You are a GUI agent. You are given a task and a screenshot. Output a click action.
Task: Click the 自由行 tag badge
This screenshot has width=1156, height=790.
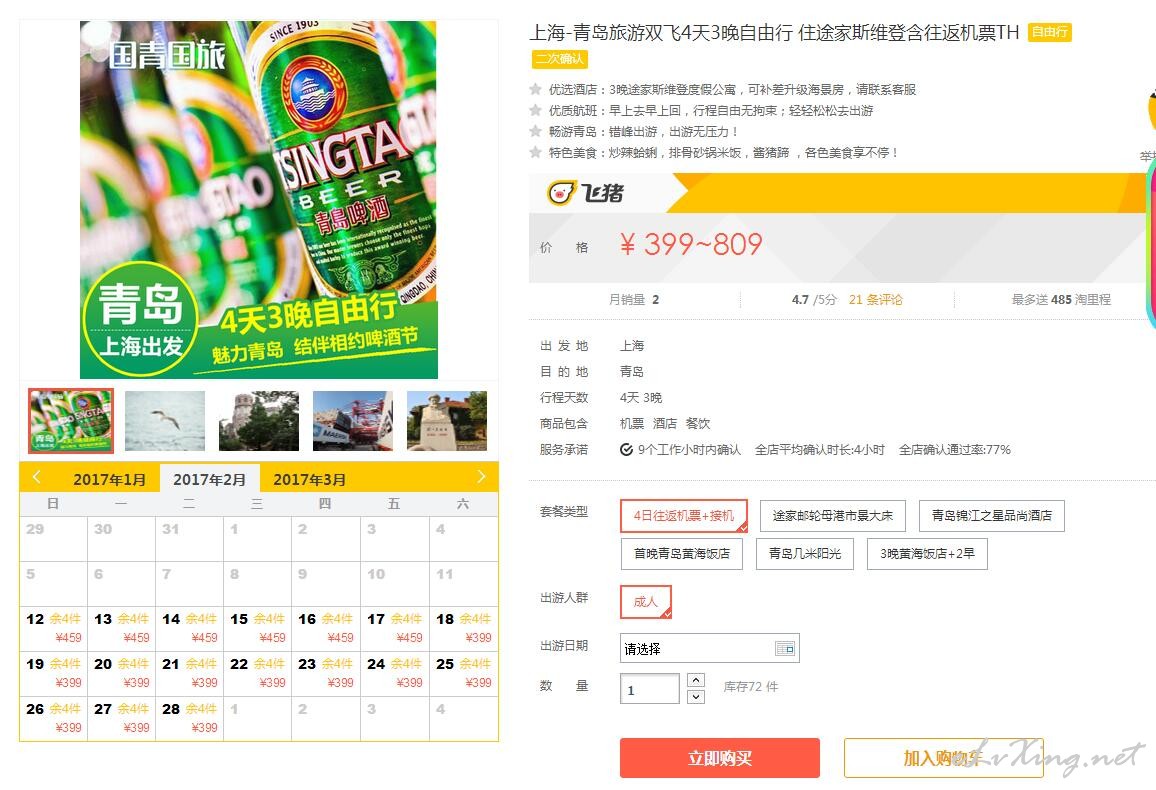point(1050,32)
